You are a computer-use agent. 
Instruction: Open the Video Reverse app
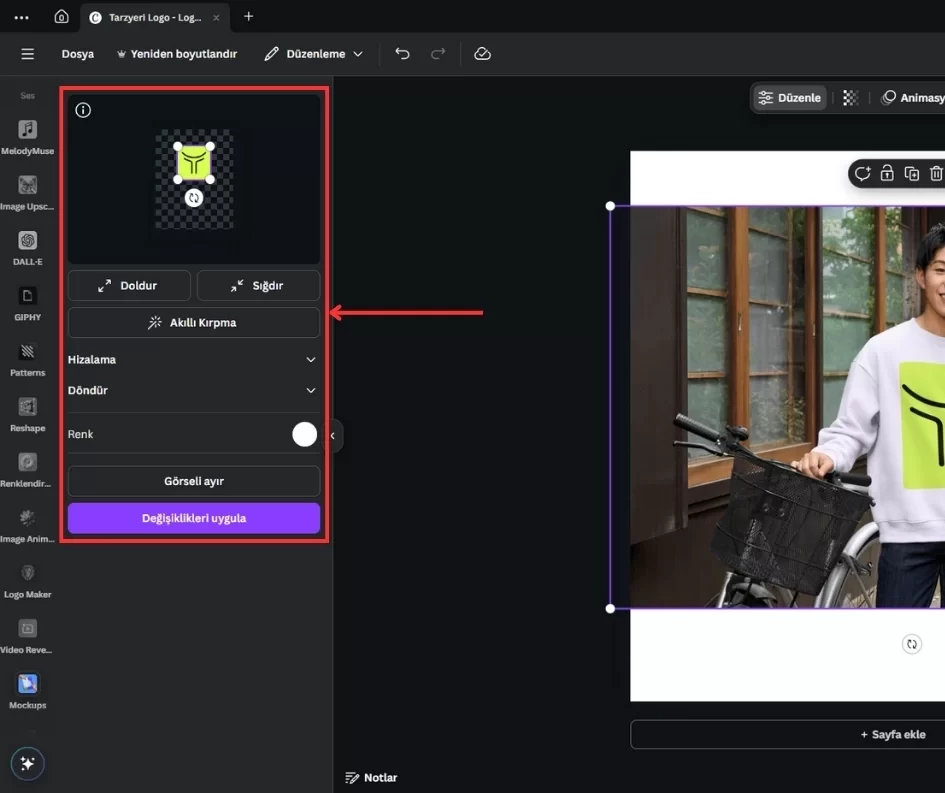click(x=27, y=636)
